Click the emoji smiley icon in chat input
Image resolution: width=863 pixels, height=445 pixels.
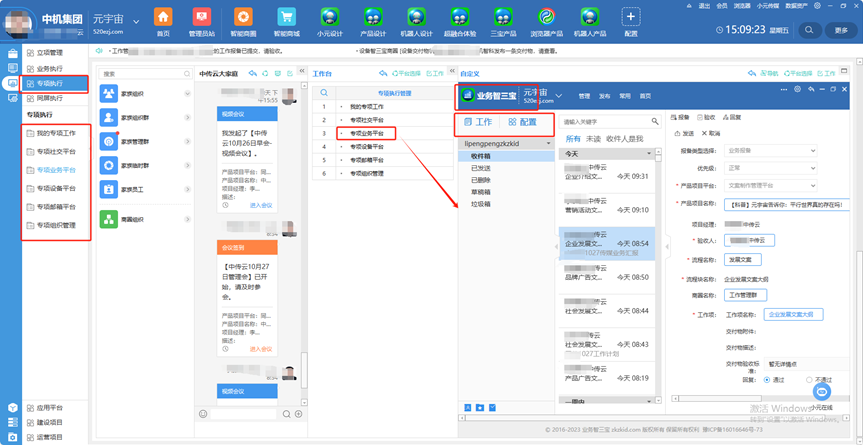[x=203, y=414]
